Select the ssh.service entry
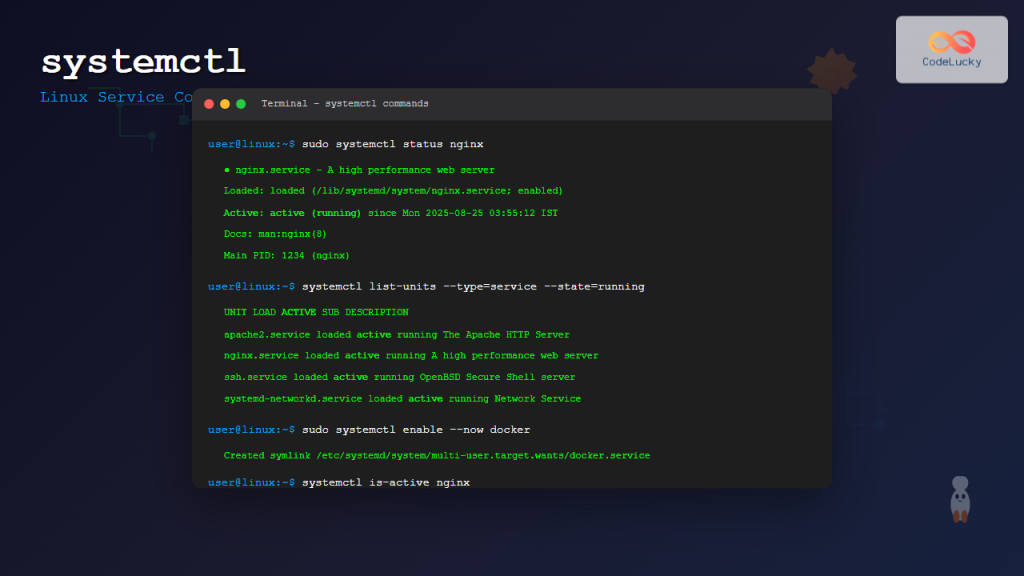The image size is (1024, 576). point(400,376)
